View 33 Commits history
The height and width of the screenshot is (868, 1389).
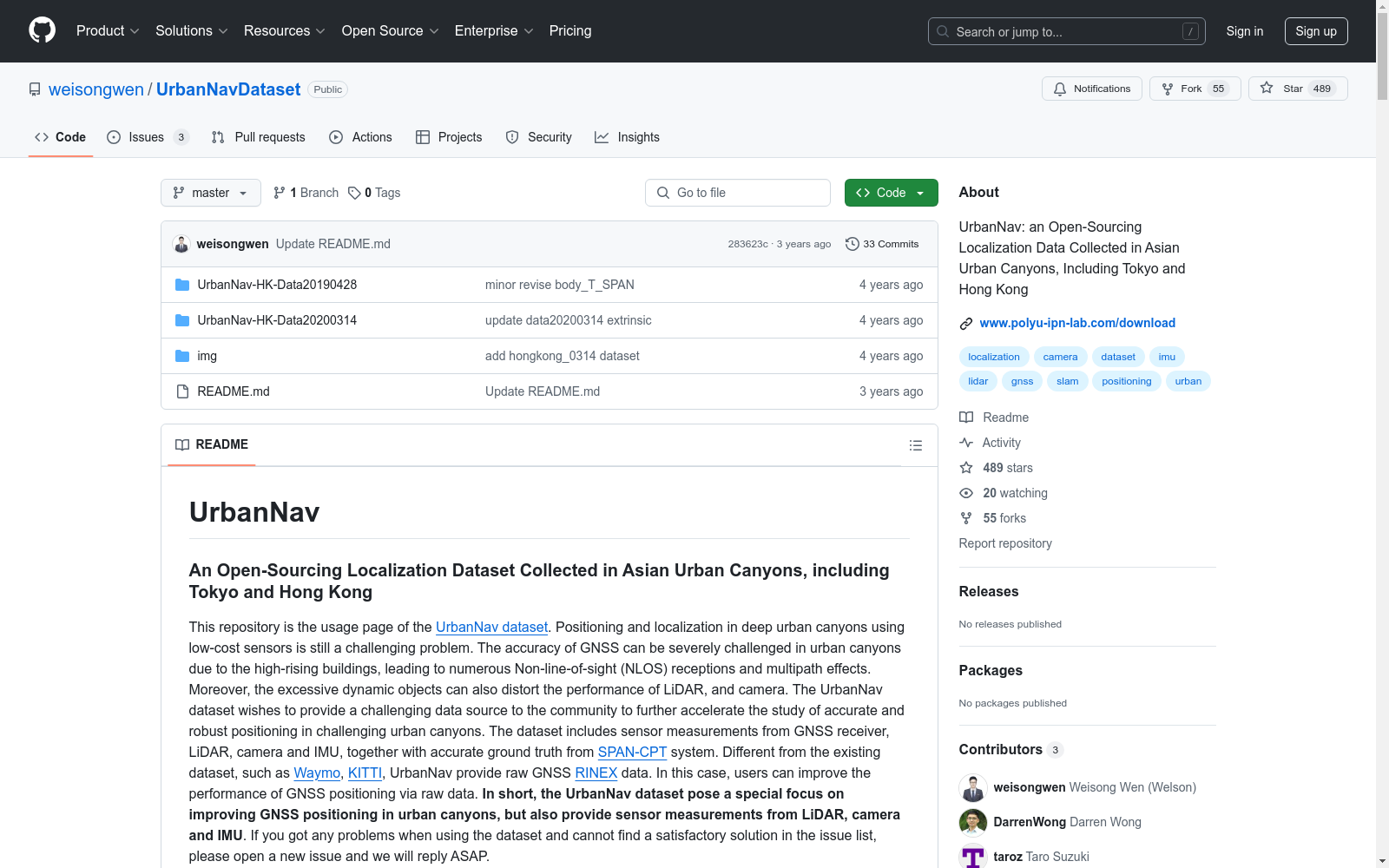882,244
